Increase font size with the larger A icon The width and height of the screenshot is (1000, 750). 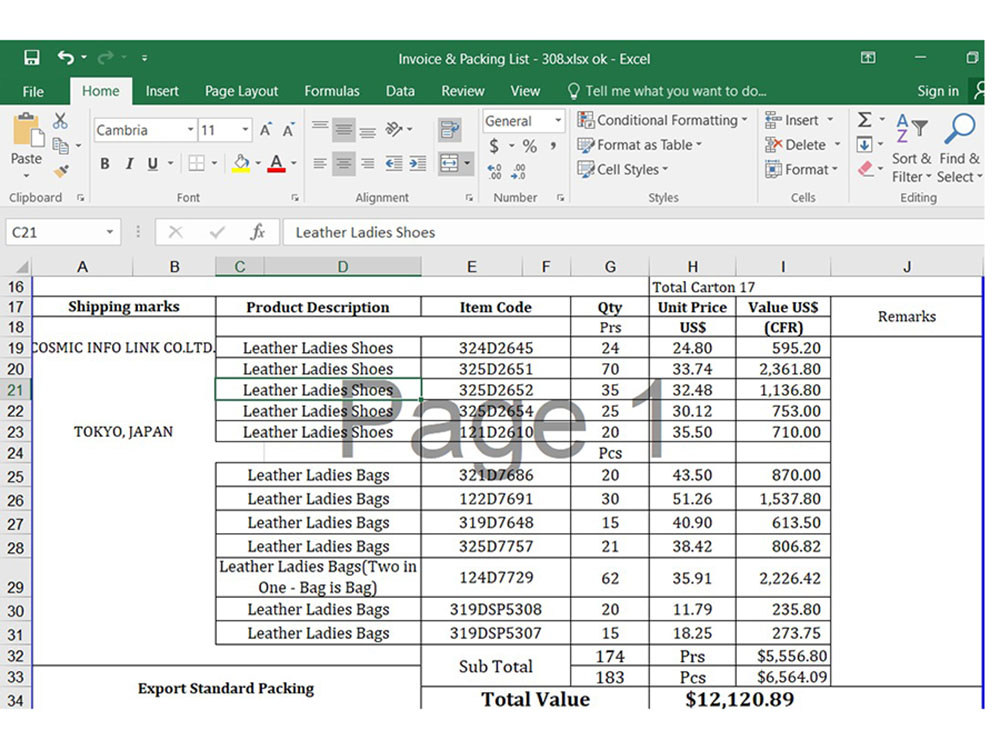point(266,130)
